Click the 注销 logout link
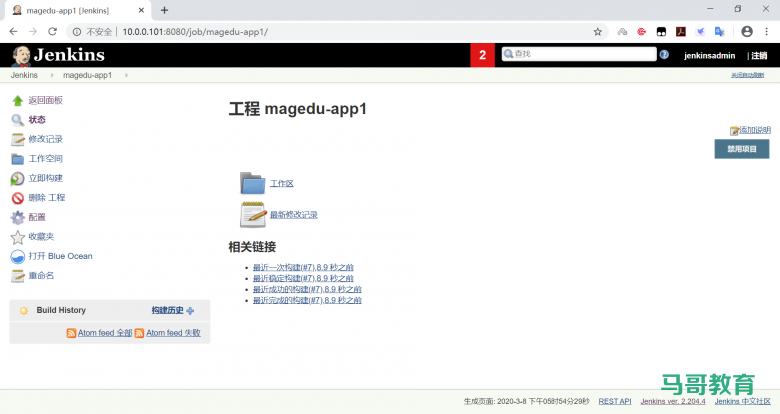This screenshot has height=414, width=780. pos(759,56)
